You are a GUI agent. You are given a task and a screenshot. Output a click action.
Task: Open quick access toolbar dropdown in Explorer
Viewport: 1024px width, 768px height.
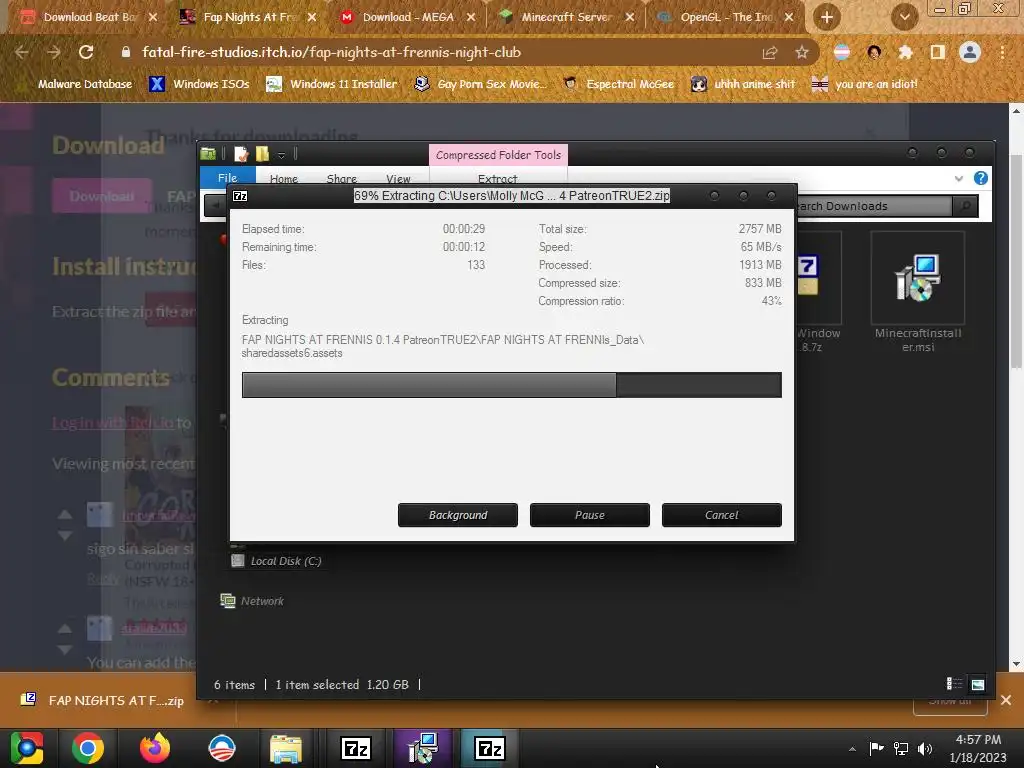pyautogui.click(x=281, y=155)
